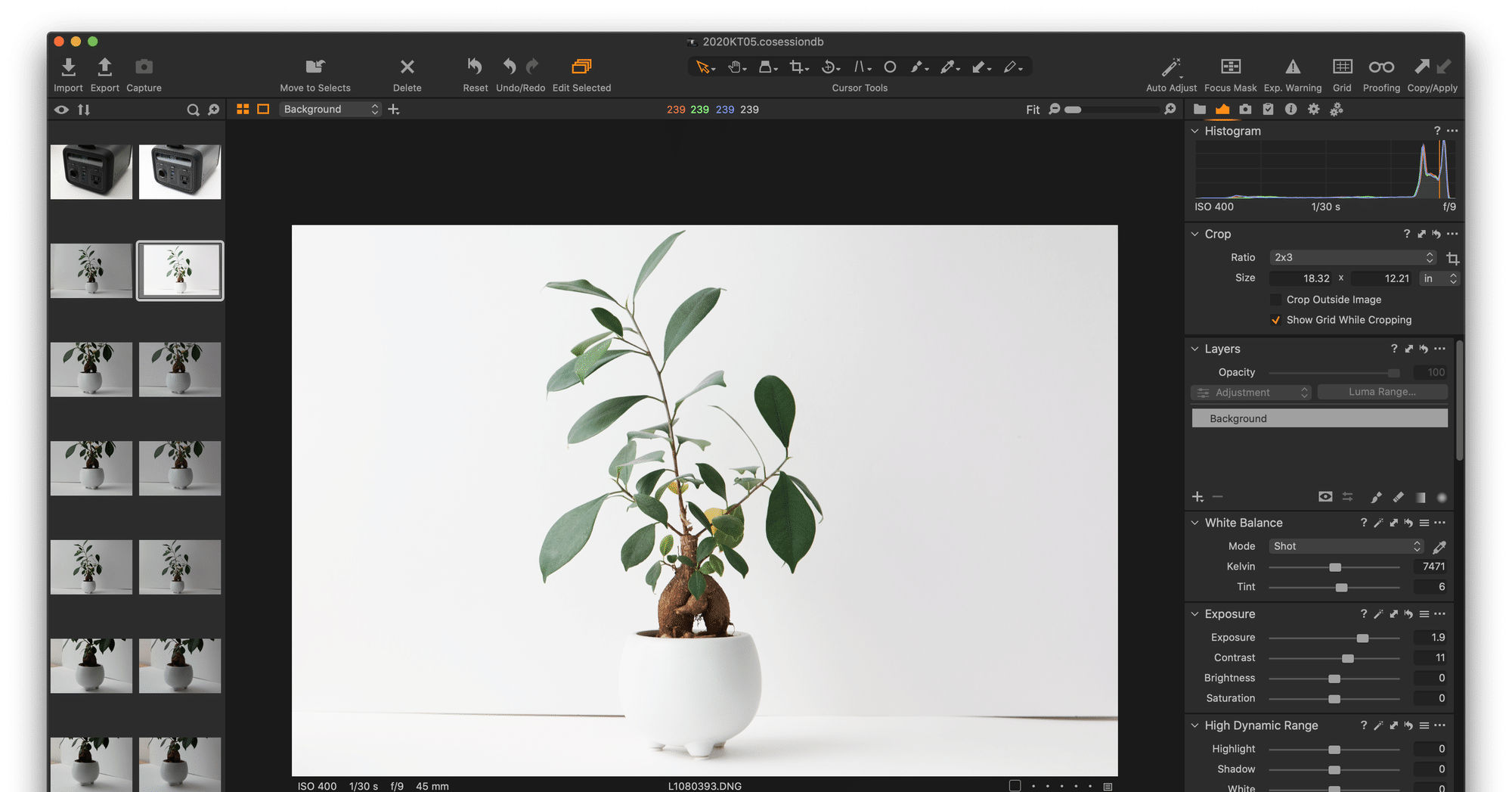
Task: Click the Luma Range... button
Action: [x=1382, y=392]
